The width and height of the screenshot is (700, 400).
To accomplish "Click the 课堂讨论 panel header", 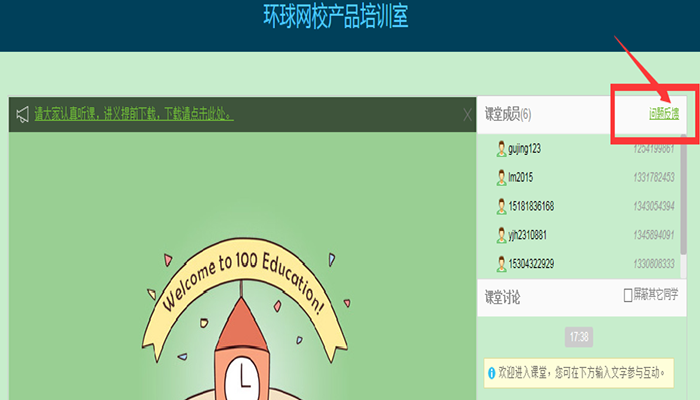I will click(x=503, y=297).
